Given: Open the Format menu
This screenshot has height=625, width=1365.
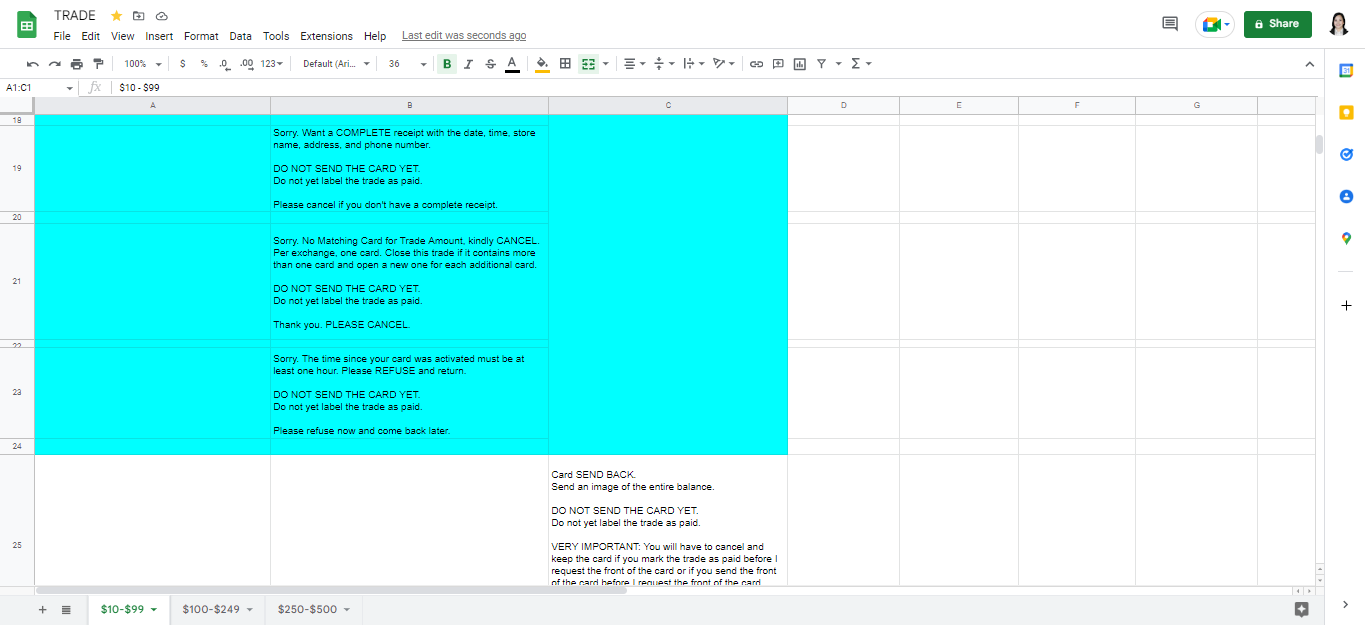Looking at the screenshot, I should pyautogui.click(x=201, y=36).
